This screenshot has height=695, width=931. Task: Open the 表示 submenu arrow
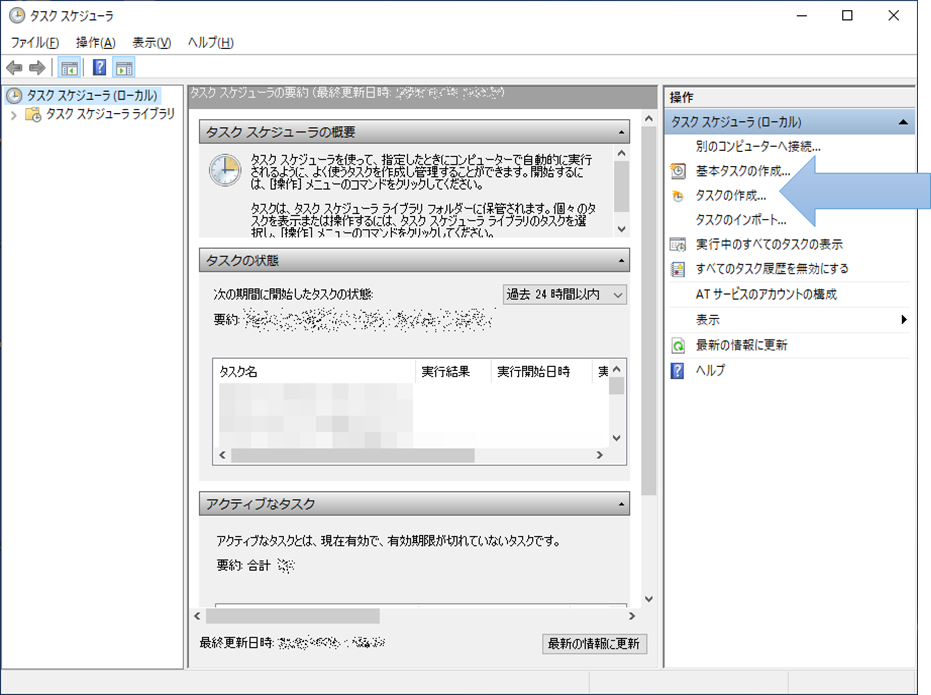pyautogui.click(x=904, y=320)
